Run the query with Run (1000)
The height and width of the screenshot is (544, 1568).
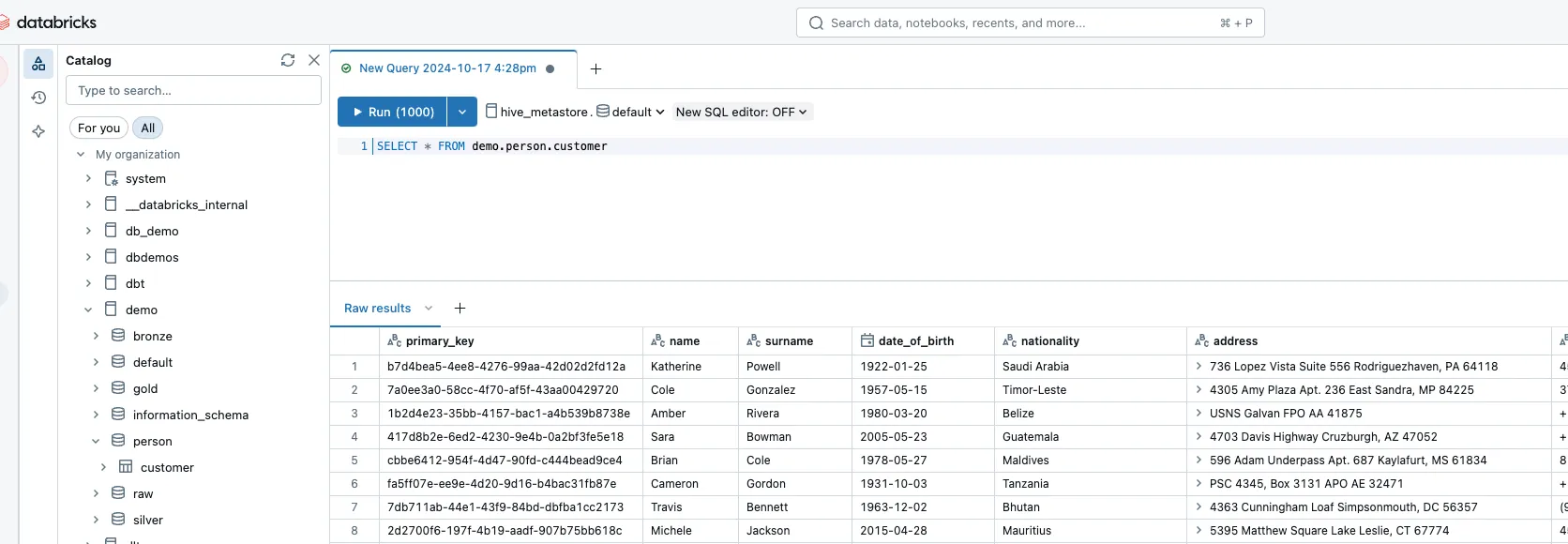click(x=393, y=112)
